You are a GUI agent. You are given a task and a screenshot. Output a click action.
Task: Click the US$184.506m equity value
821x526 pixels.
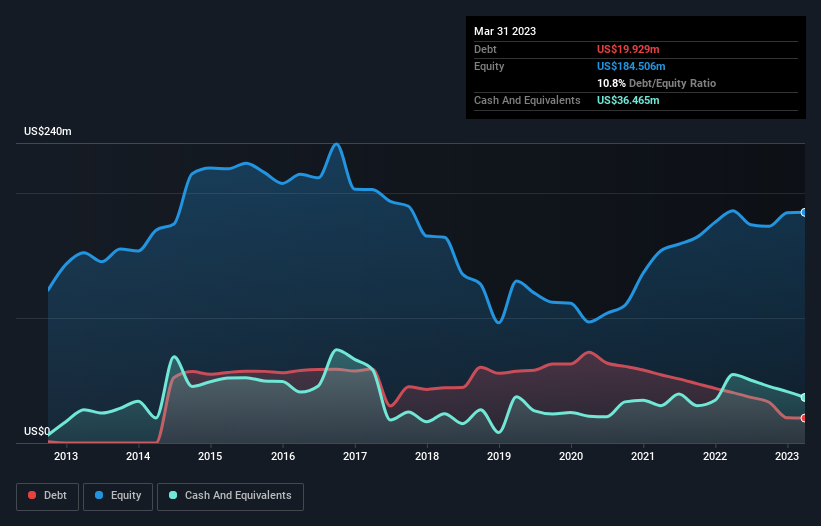tap(631, 66)
